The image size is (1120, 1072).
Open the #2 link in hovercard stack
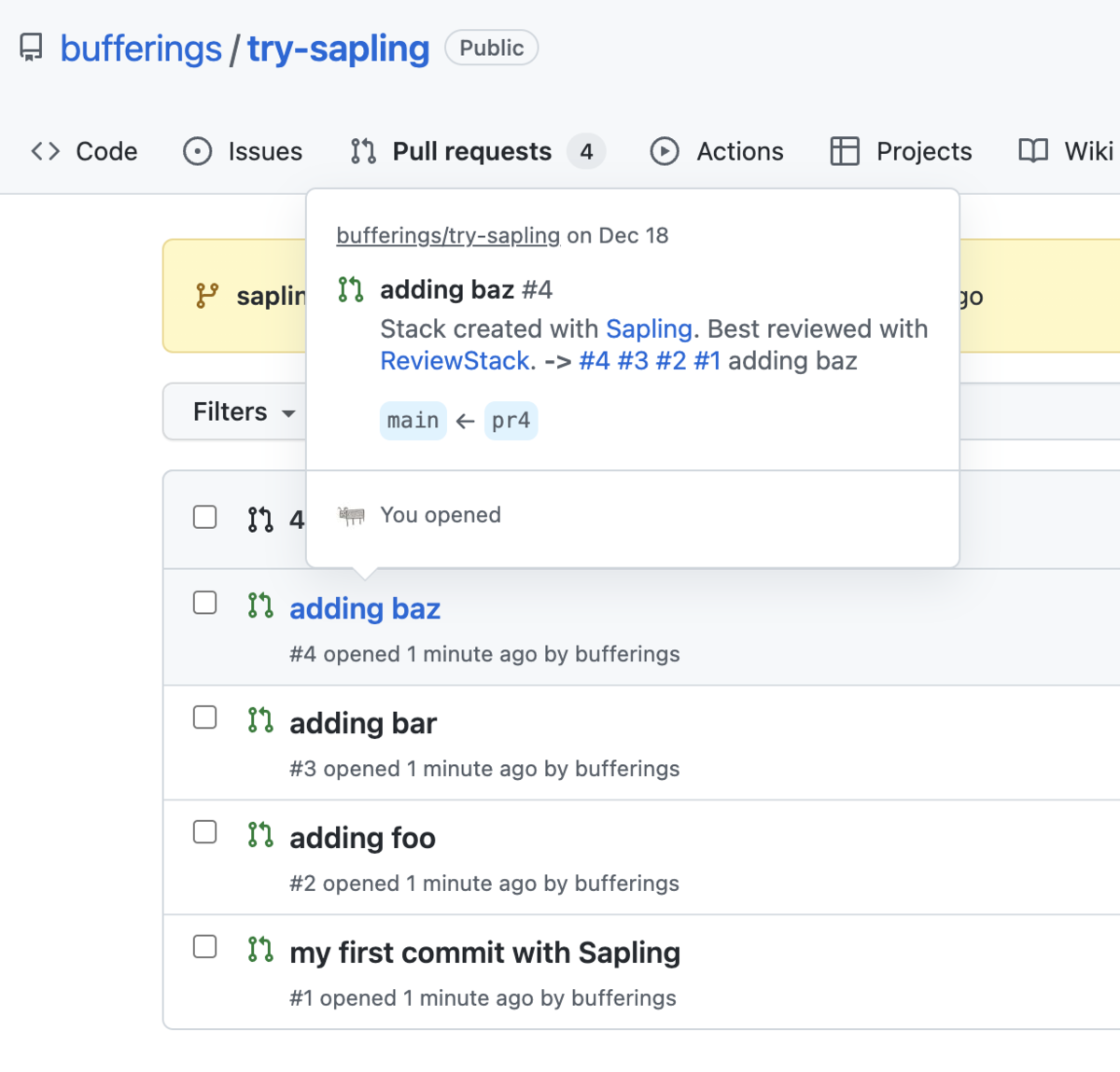point(671,361)
